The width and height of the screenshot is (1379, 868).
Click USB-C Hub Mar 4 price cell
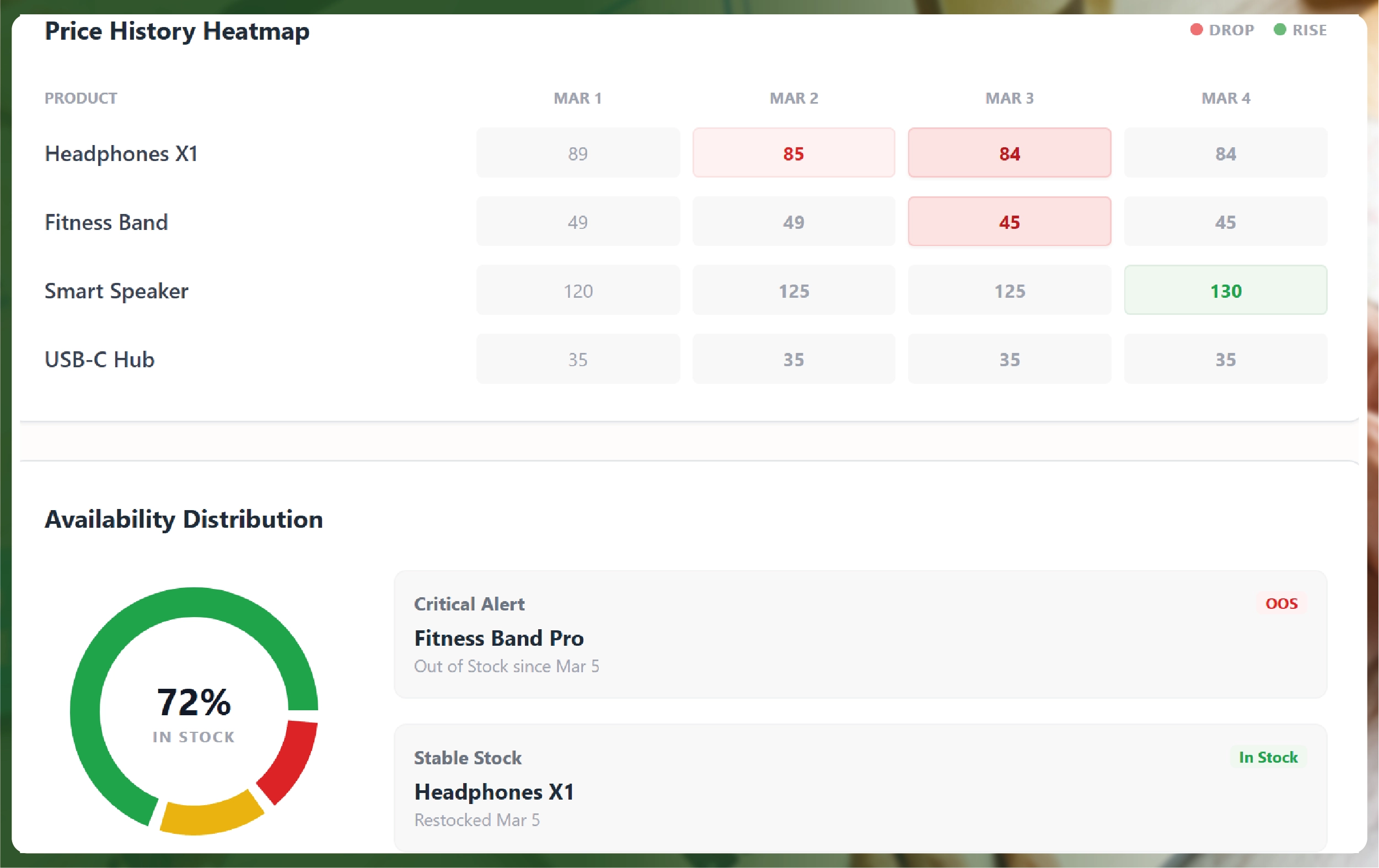(1225, 359)
